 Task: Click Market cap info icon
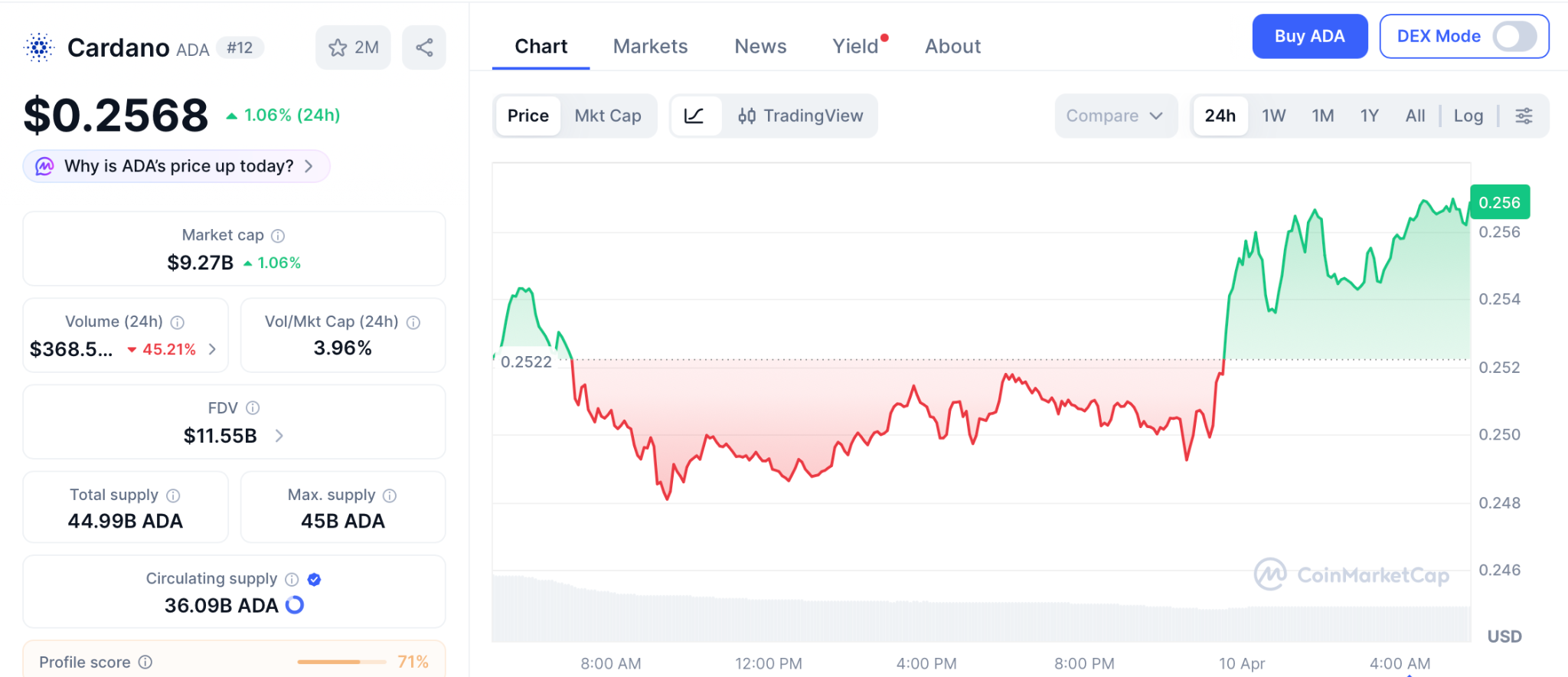(x=278, y=236)
